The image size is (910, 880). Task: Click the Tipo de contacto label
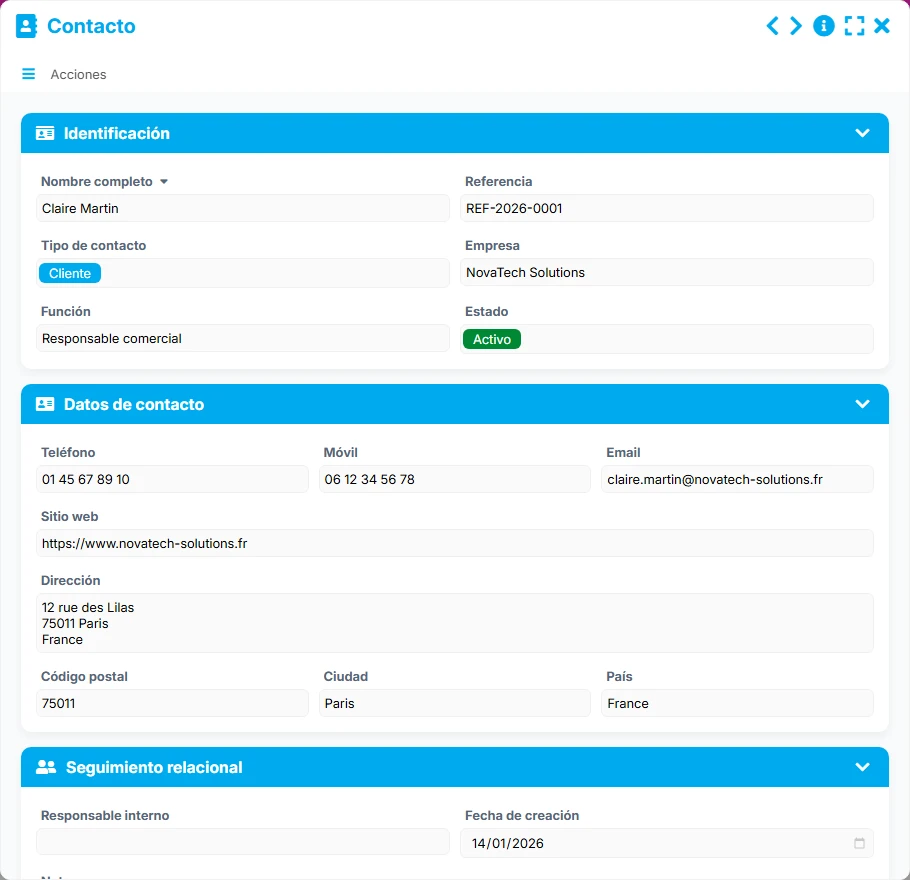coord(93,246)
